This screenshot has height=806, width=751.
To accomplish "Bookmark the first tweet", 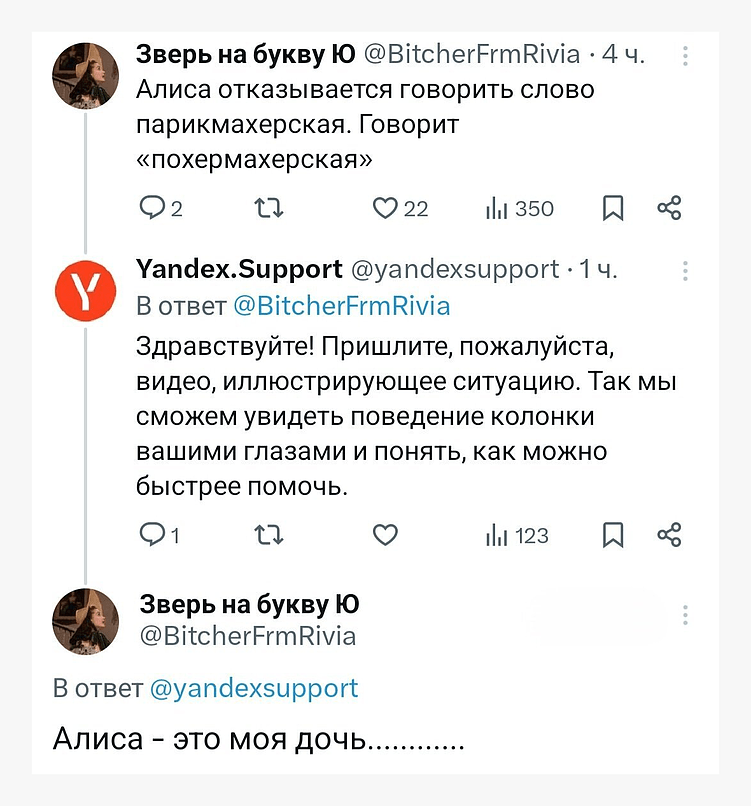I will [x=612, y=208].
